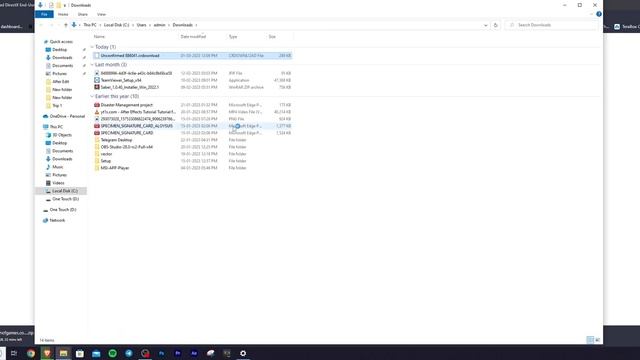Click 'Users' in the address bar path
The image size is (640, 360).
pyautogui.click(x=141, y=25)
